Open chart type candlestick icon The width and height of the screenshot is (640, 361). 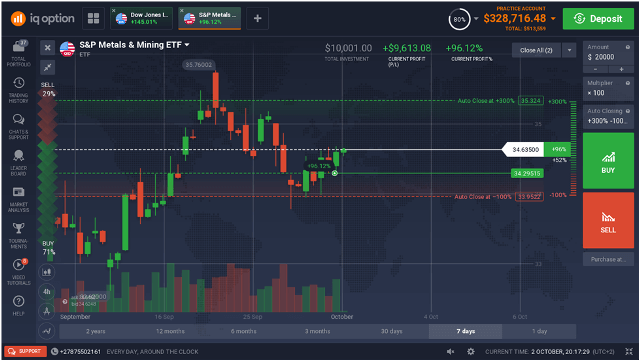[47, 272]
